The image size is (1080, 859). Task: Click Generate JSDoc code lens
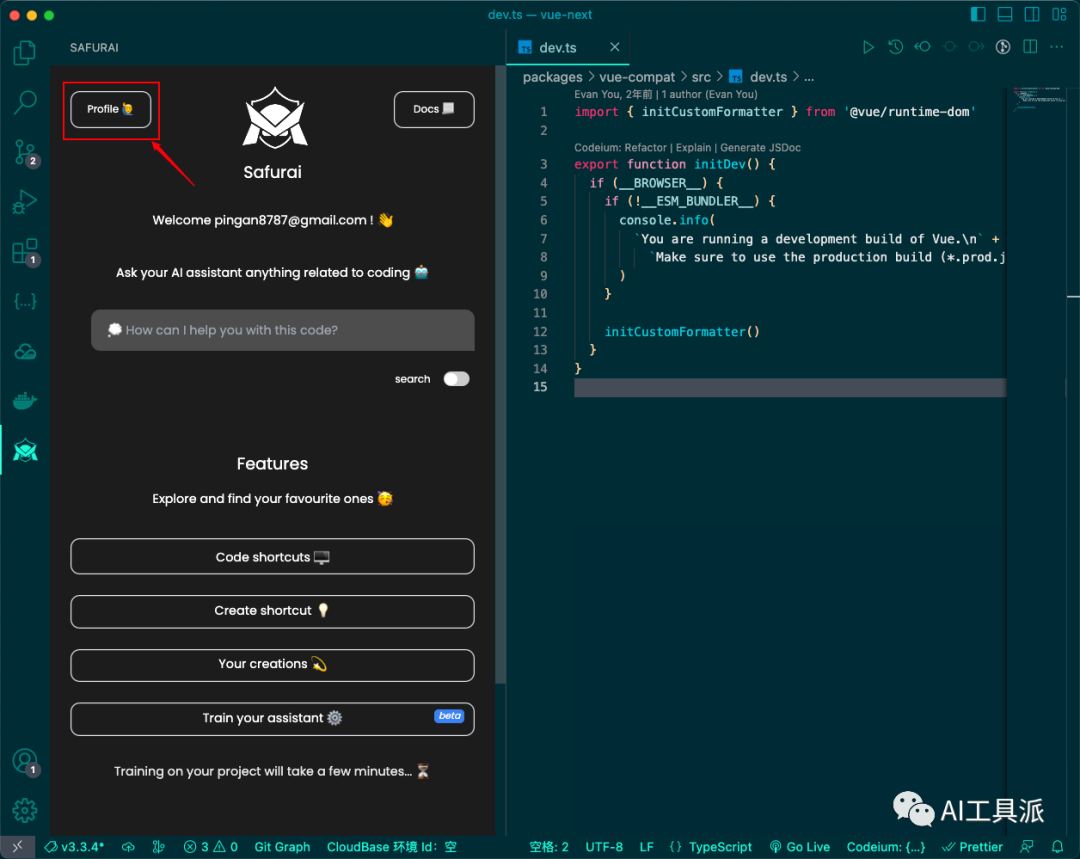pyautogui.click(x=760, y=147)
